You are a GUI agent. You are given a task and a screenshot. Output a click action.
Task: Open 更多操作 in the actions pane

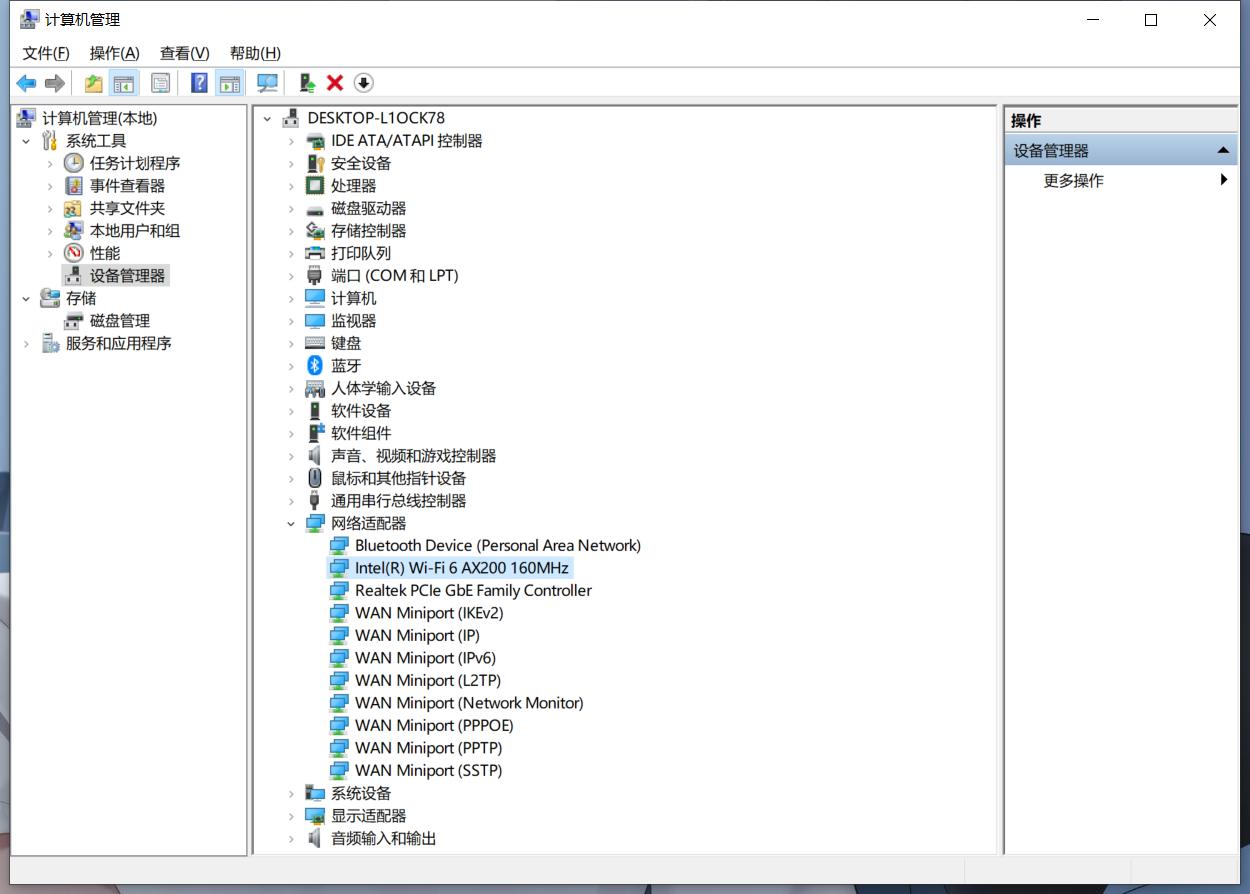click(1074, 181)
